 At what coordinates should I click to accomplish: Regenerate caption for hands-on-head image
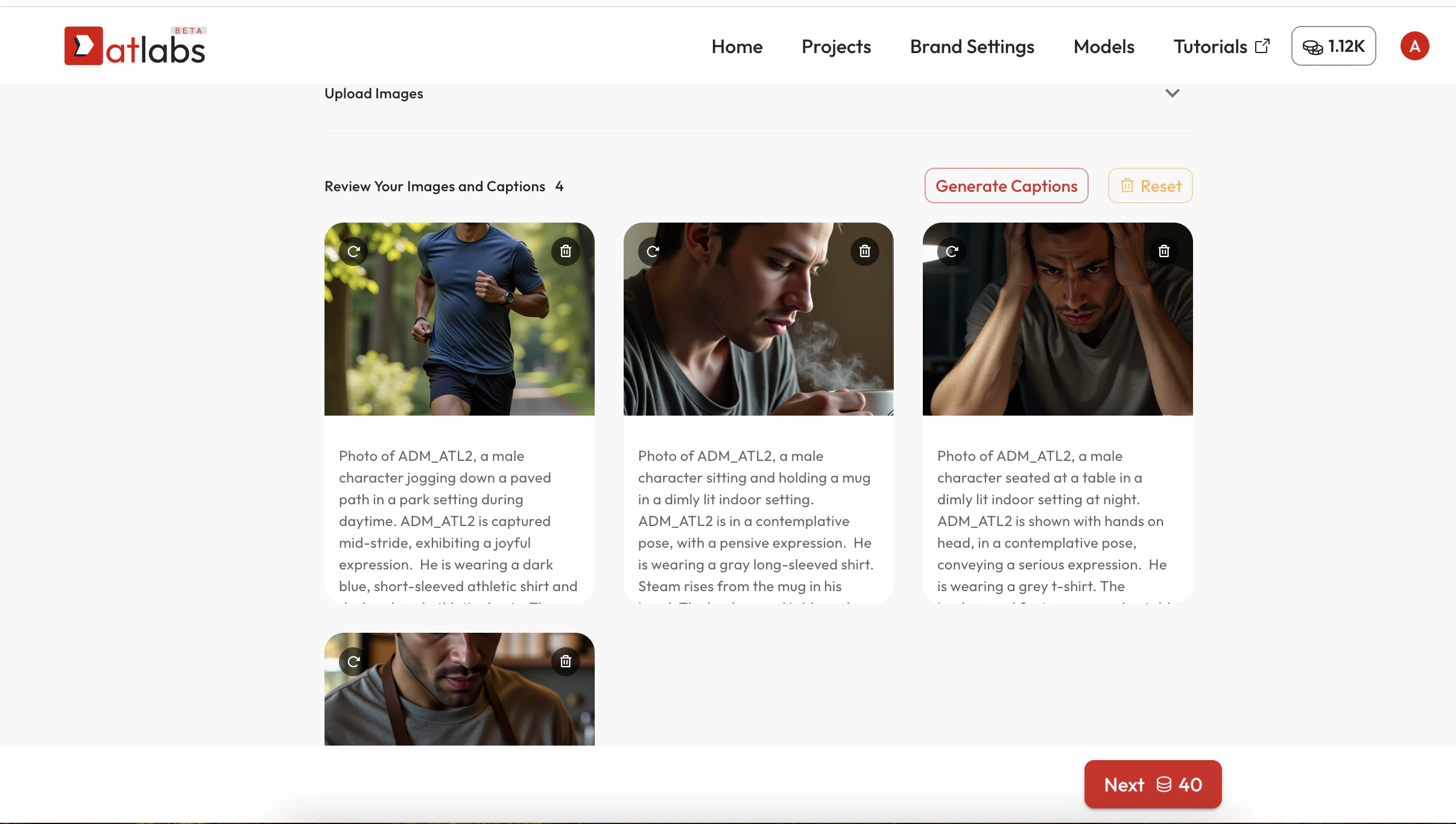click(x=952, y=252)
